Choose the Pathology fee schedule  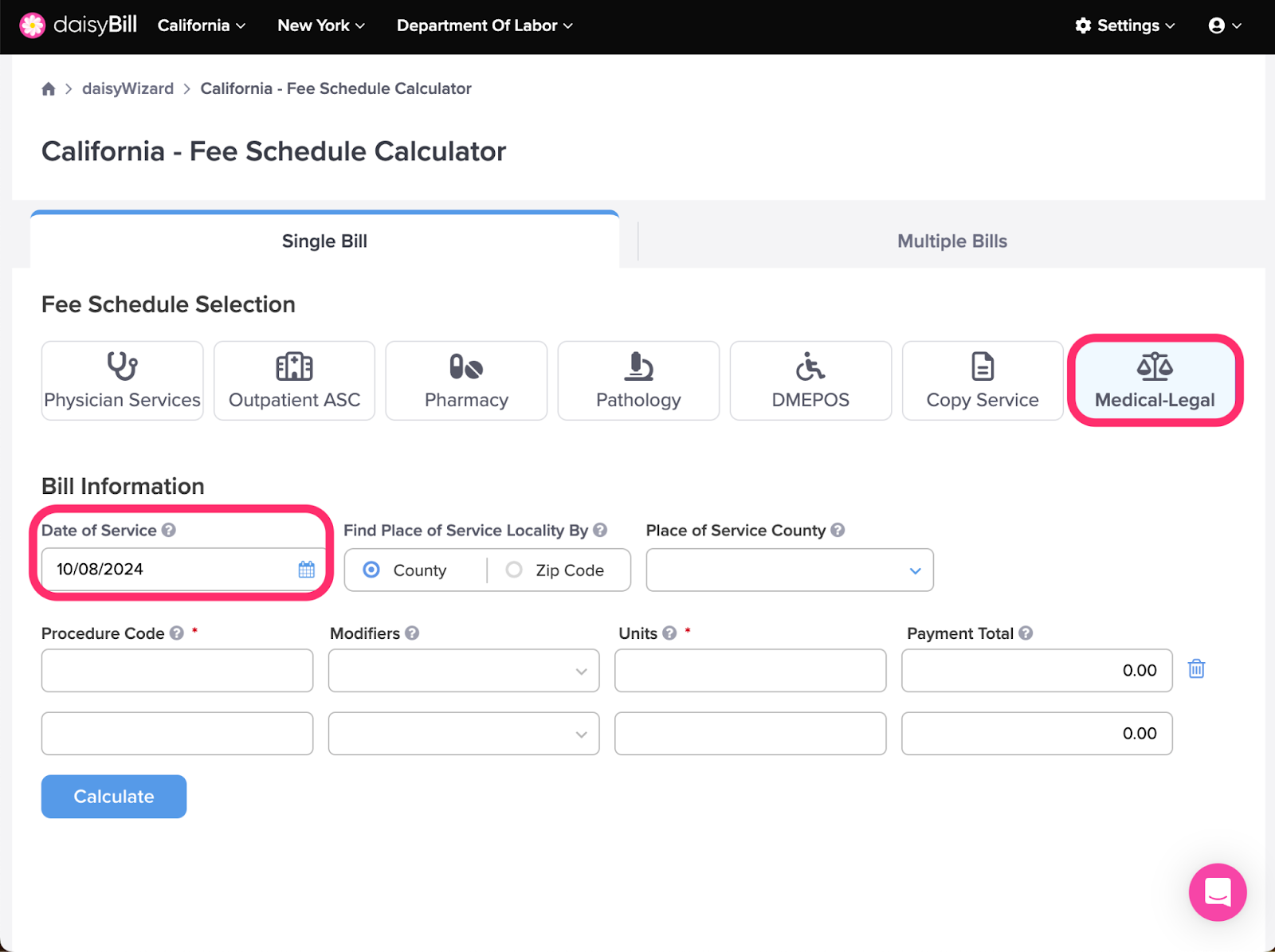pyautogui.click(x=638, y=380)
